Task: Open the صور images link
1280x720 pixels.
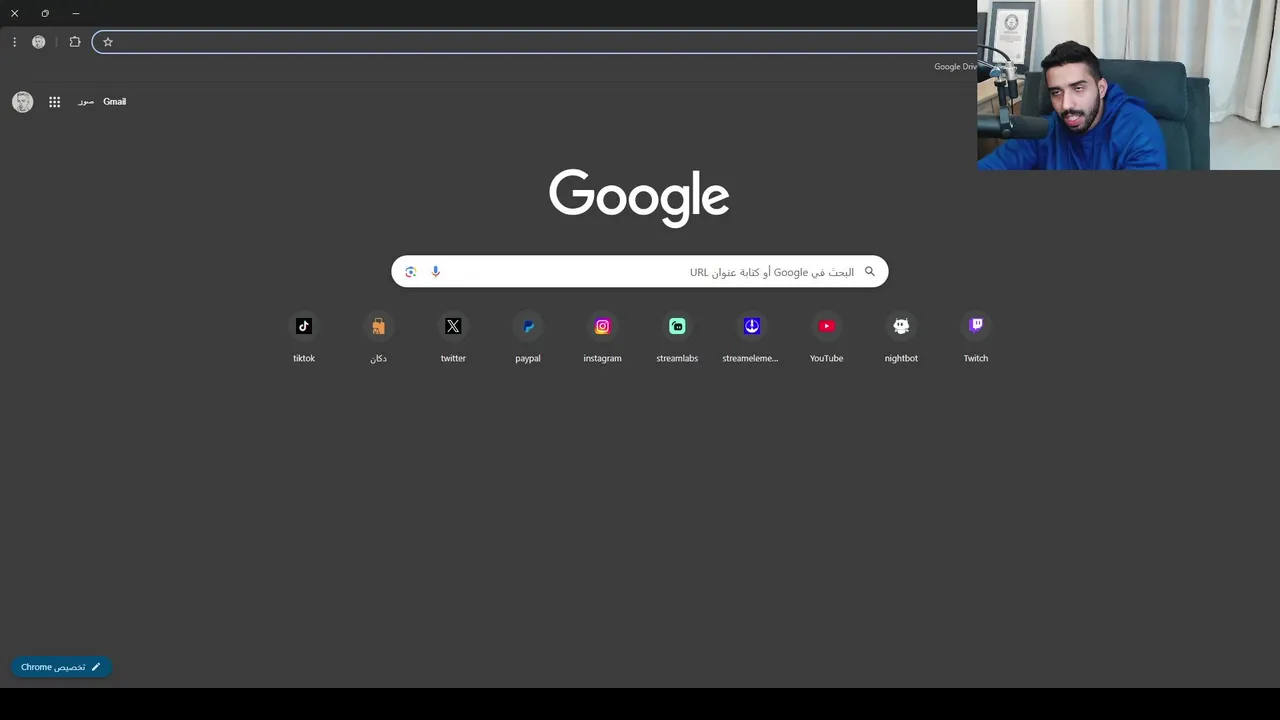Action: [x=86, y=102]
